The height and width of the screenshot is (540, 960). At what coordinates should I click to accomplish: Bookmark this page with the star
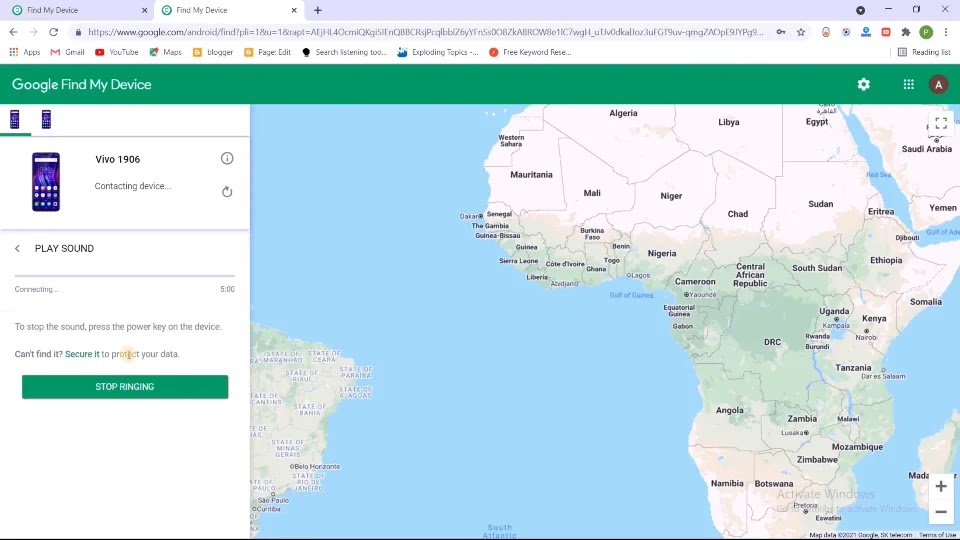click(x=801, y=32)
